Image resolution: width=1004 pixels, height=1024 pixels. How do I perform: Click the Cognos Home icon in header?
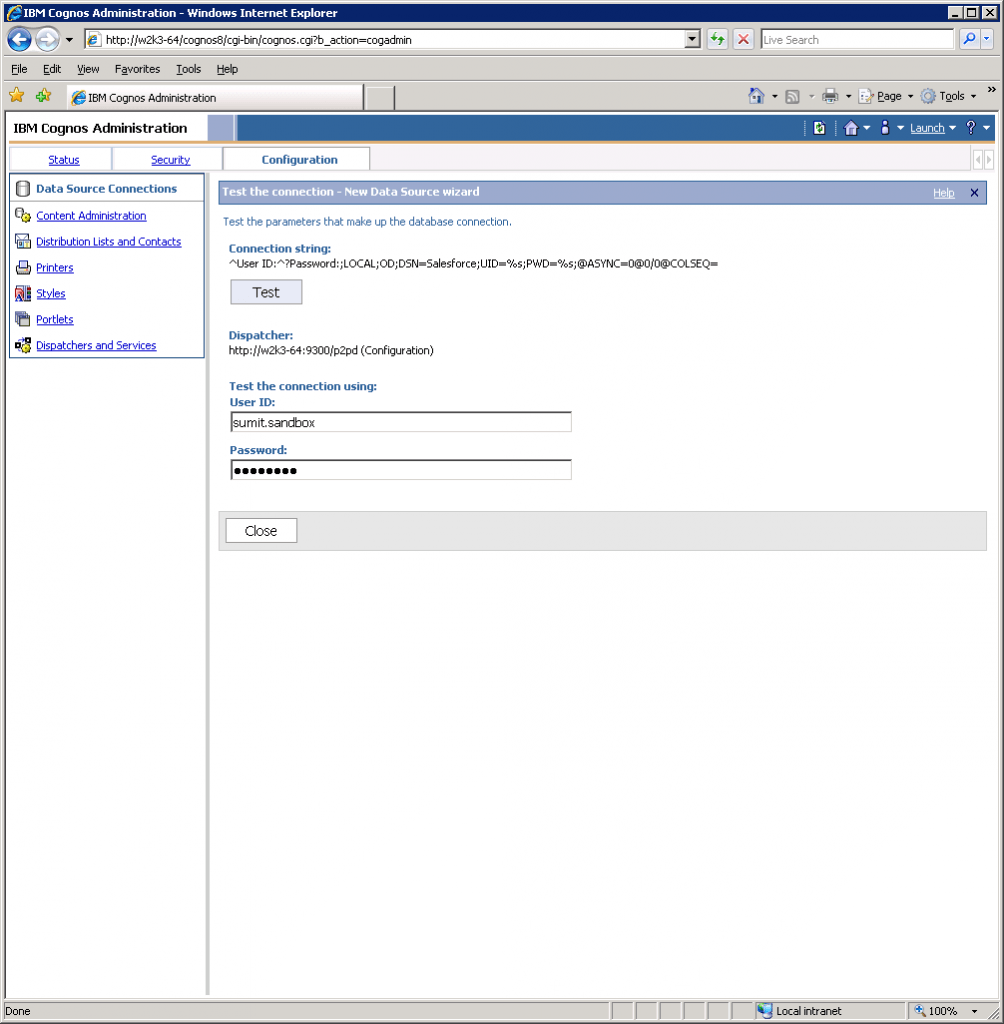(x=850, y=128)
